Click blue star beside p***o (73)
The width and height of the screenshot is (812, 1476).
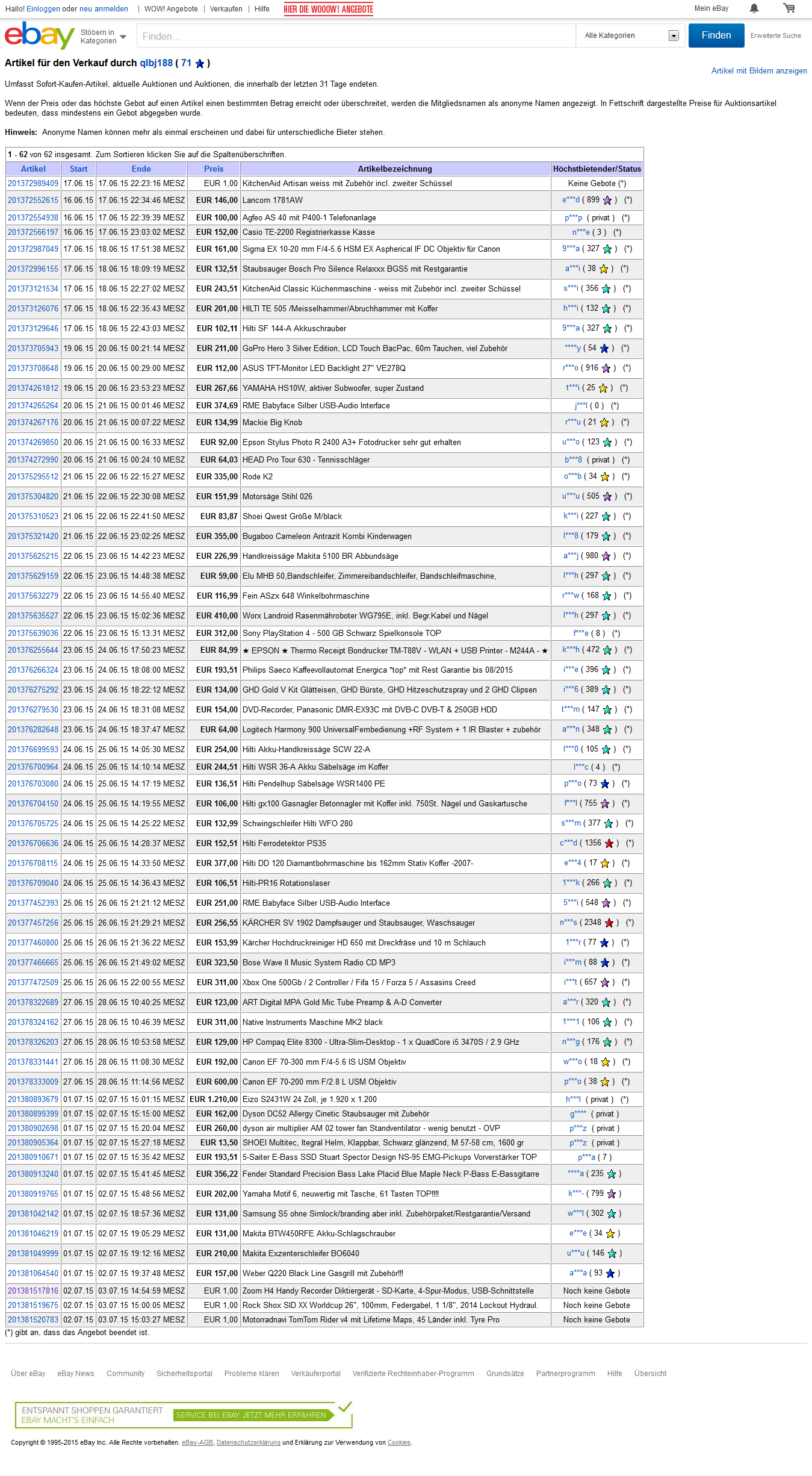(605, 784)
